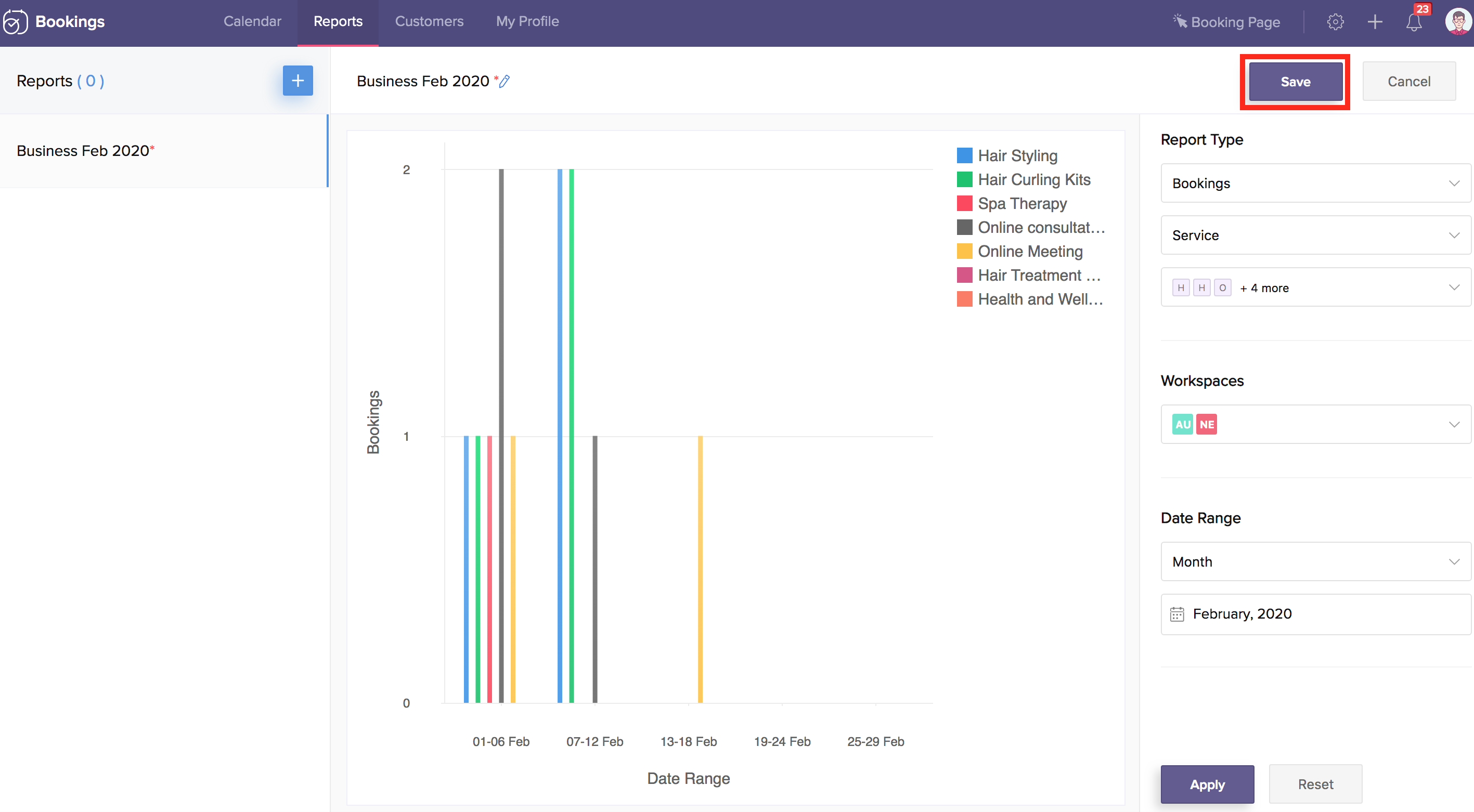The width and height of the screenshot is (1474, 812).
Task: Toggle Online Meeting legend series
Action: (x=1029, y=252)
